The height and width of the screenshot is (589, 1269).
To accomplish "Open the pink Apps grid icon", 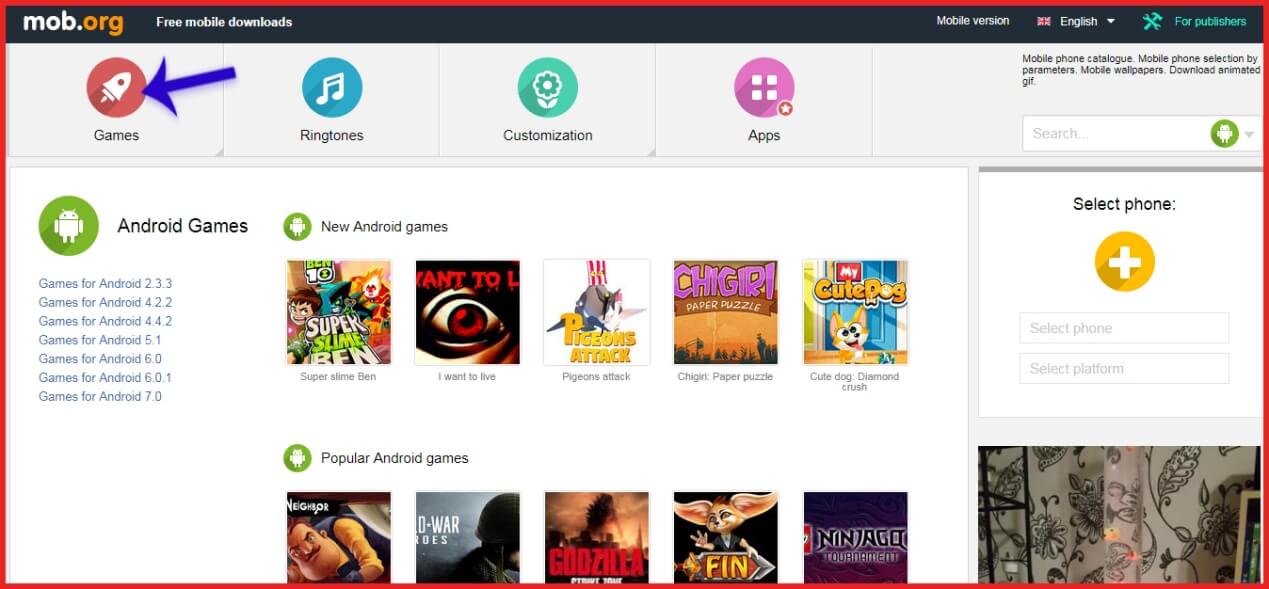I will pyautogui.click(x=764, y=87).
